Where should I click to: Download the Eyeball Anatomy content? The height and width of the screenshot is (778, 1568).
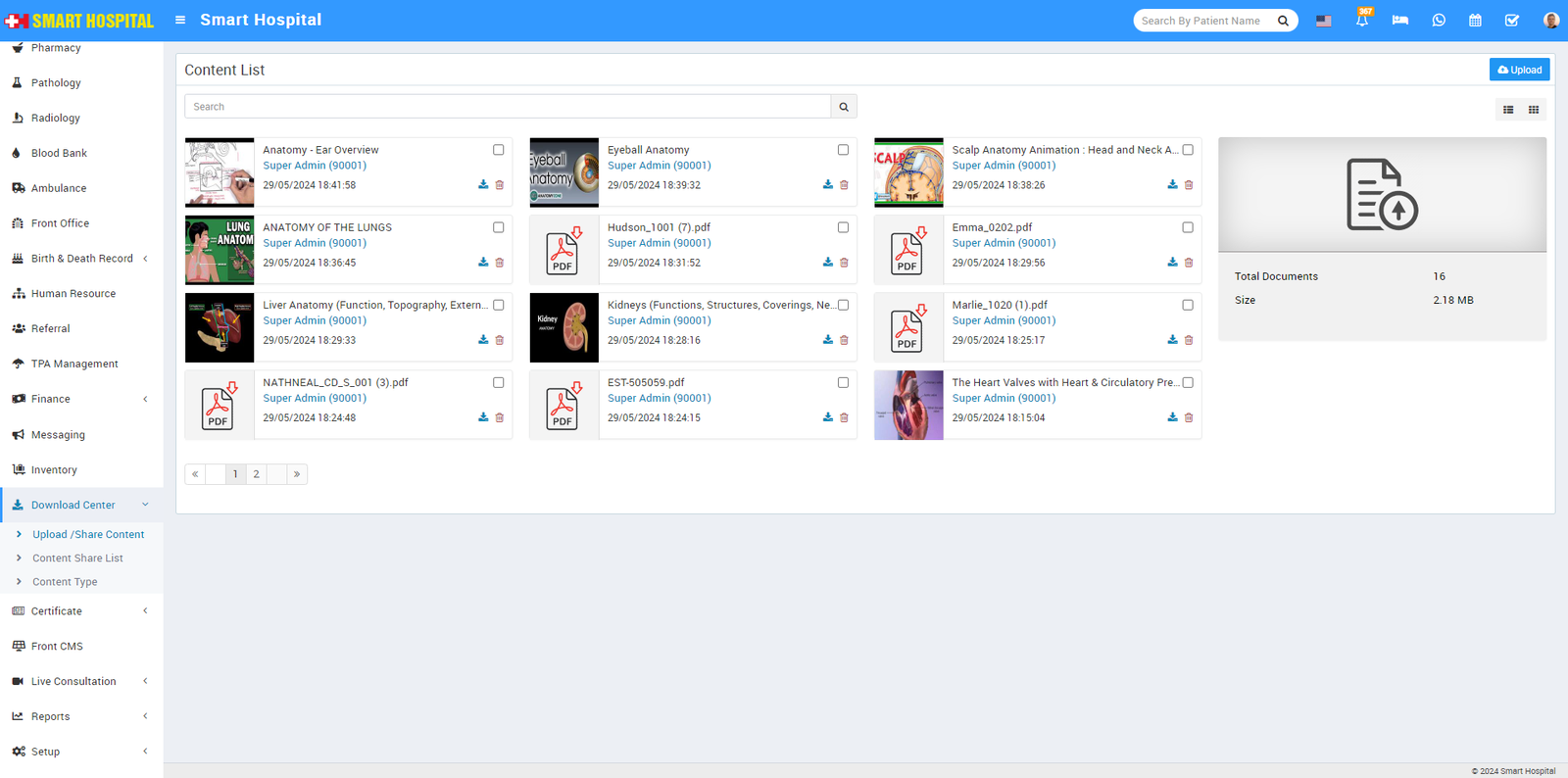click(828, 185)
